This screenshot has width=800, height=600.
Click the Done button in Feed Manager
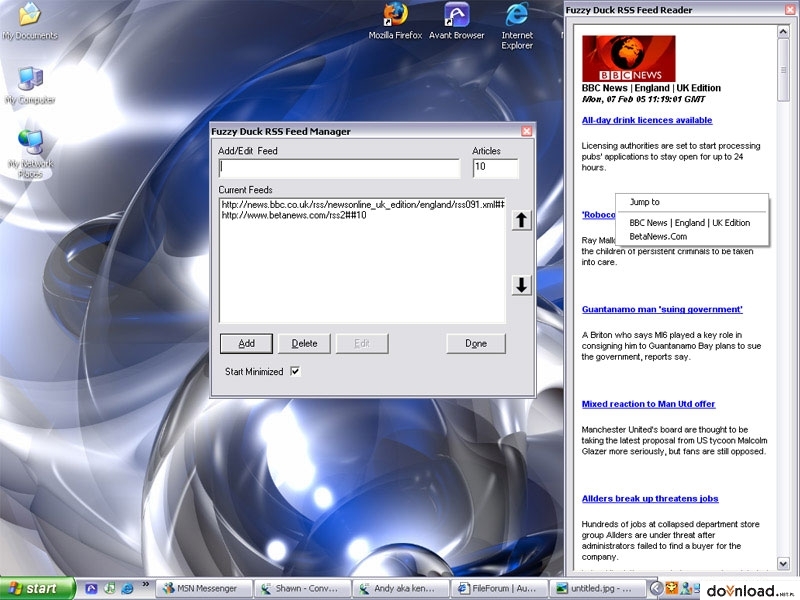476,343
